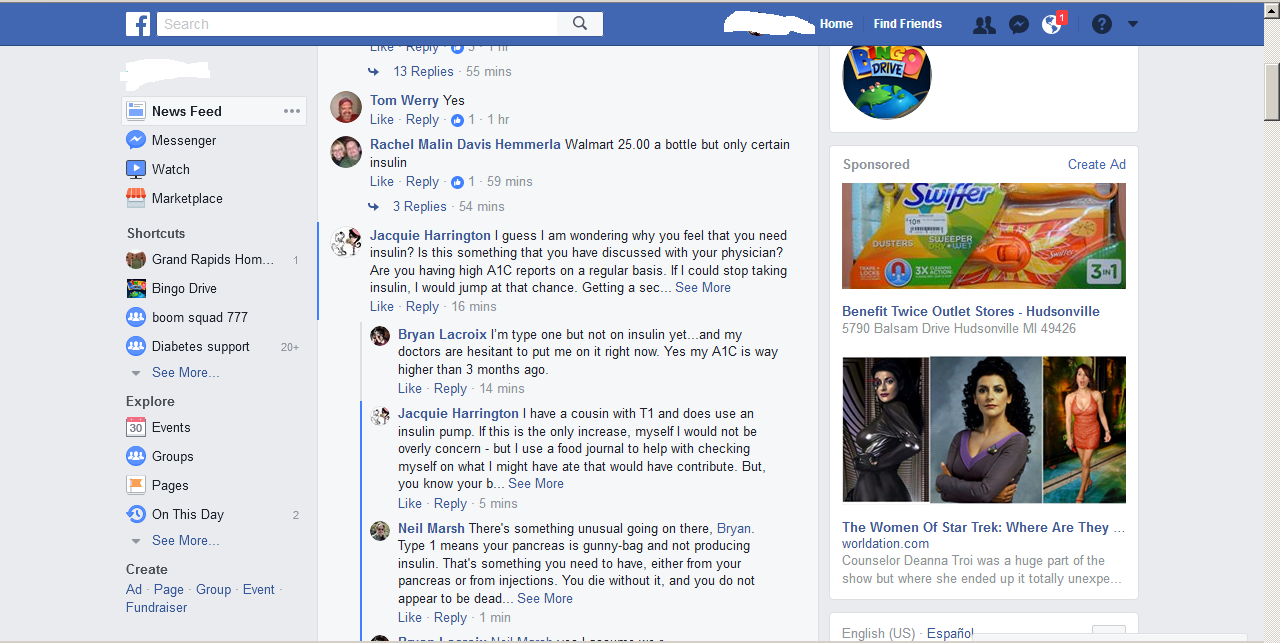
Task: Click the News Feed sidebar icon
Action: click(x=136, y=111)
